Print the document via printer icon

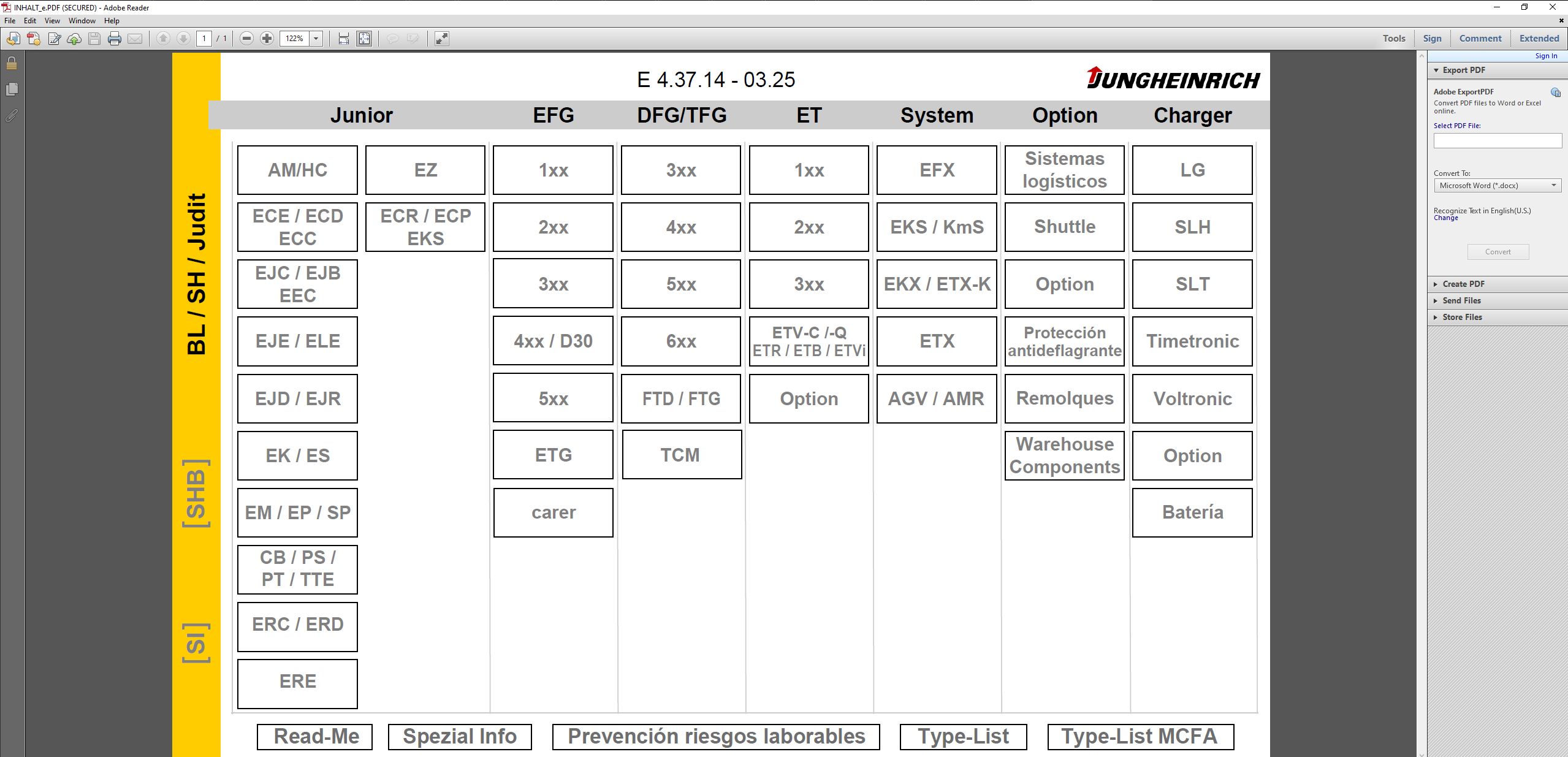115,39
